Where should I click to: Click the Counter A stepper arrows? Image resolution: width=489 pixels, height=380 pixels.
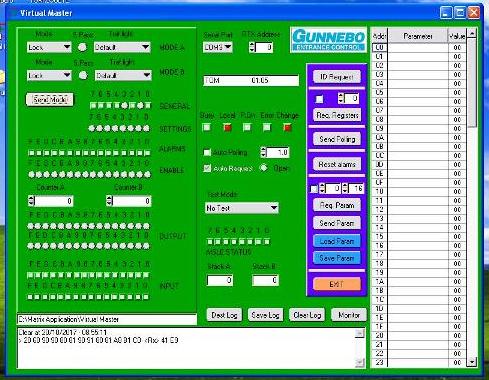[x=31, y=201]
